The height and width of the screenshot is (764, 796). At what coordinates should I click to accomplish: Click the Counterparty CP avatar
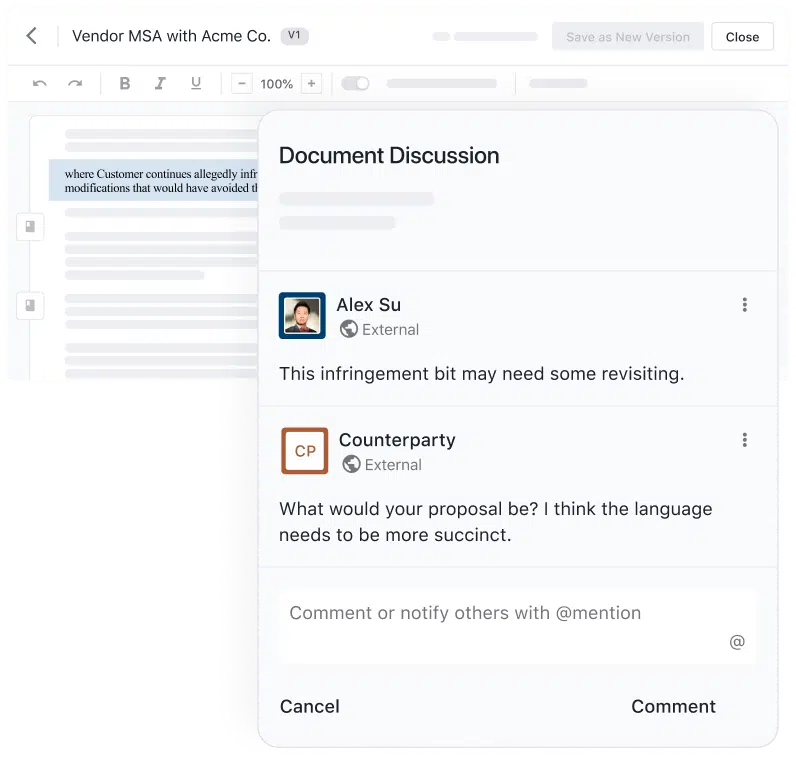[x=305, y=451]
